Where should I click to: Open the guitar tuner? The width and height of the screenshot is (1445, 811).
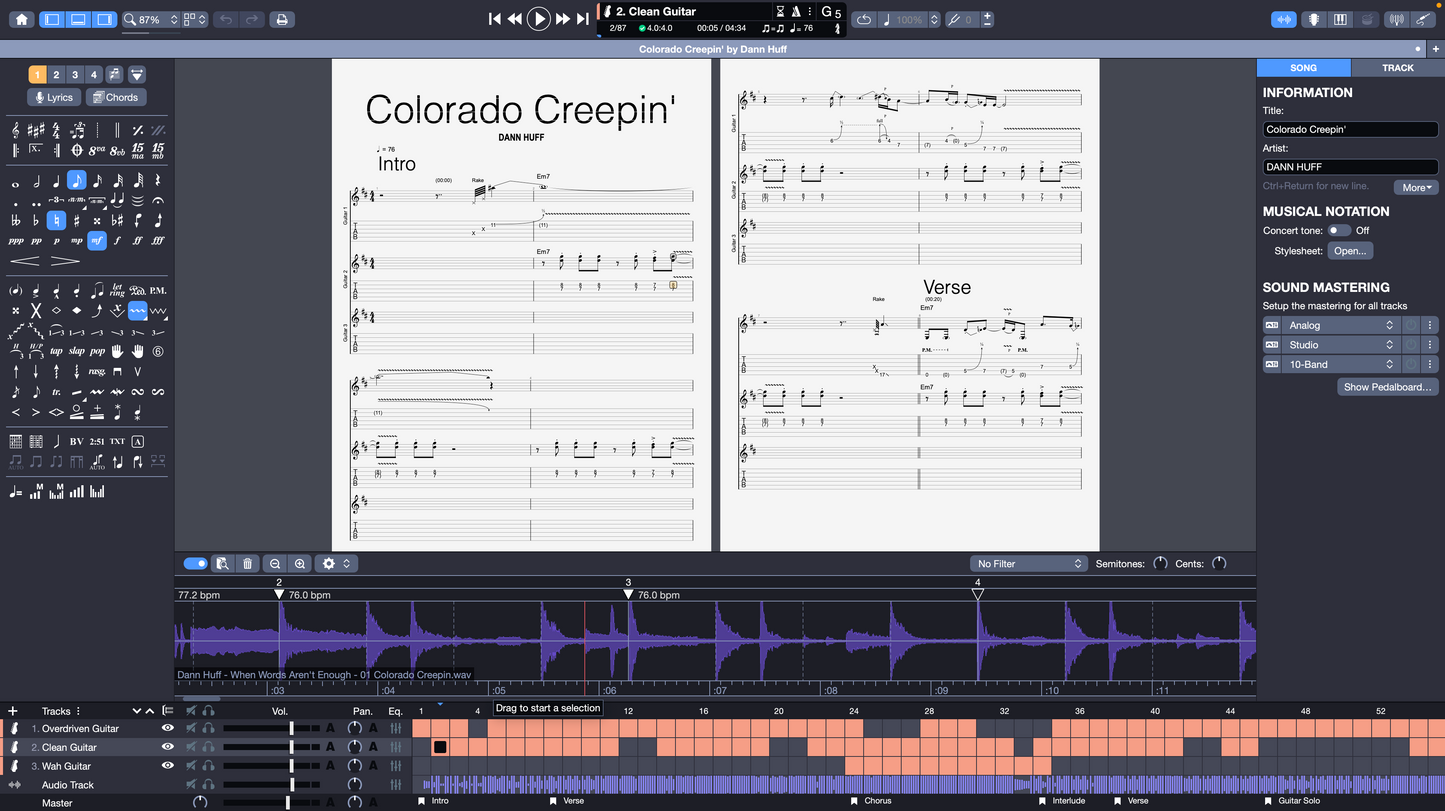click(1397, 19)
